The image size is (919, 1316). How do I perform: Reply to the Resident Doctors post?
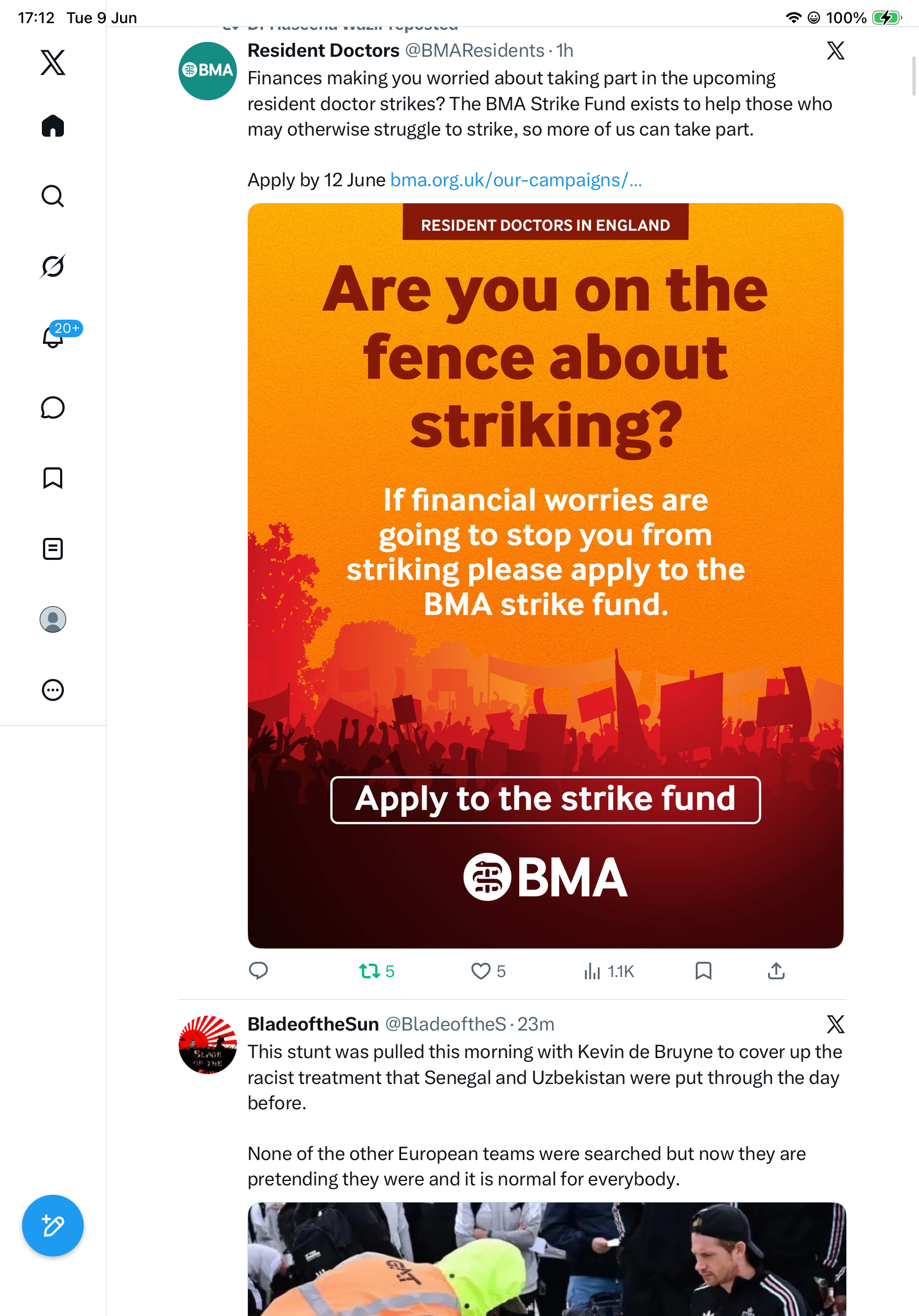click(x=258, y=970)
